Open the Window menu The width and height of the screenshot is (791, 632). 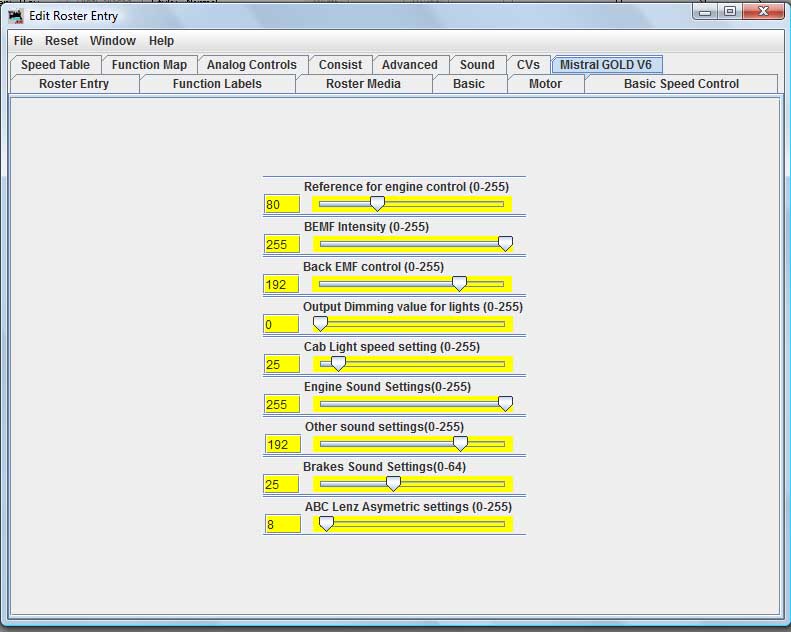[112, 41]
